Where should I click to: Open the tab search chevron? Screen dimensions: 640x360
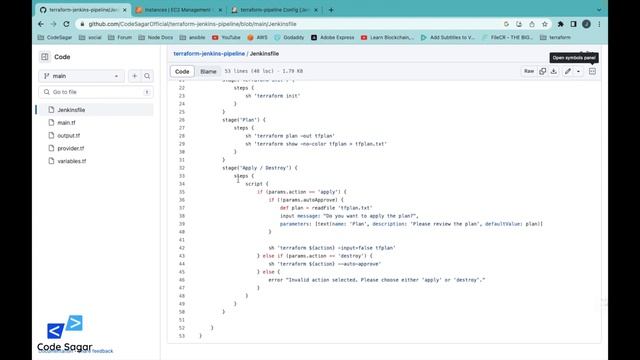[x=599, y=10]
